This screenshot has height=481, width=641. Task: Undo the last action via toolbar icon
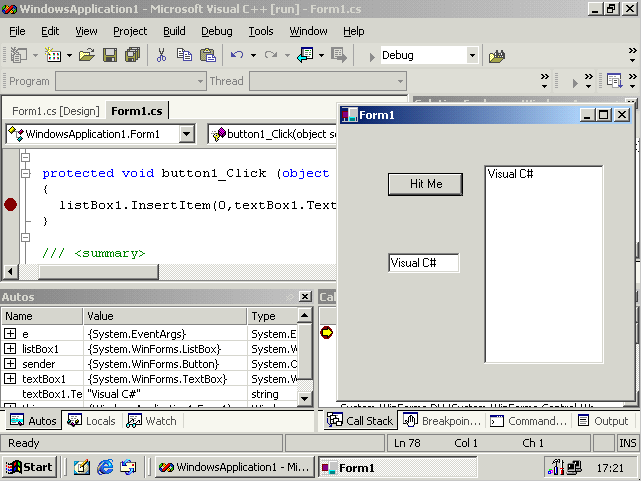237,55
